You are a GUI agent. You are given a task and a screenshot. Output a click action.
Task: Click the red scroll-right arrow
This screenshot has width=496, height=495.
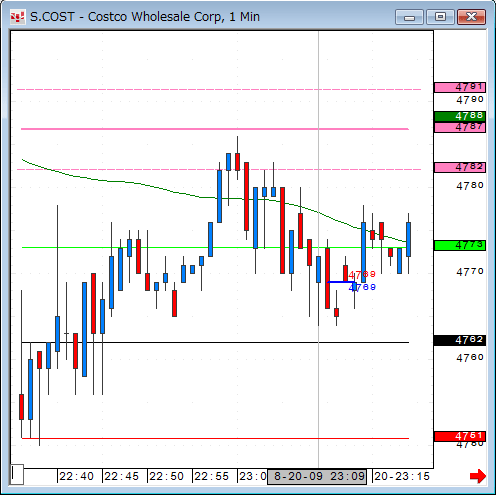click(478, 476)
